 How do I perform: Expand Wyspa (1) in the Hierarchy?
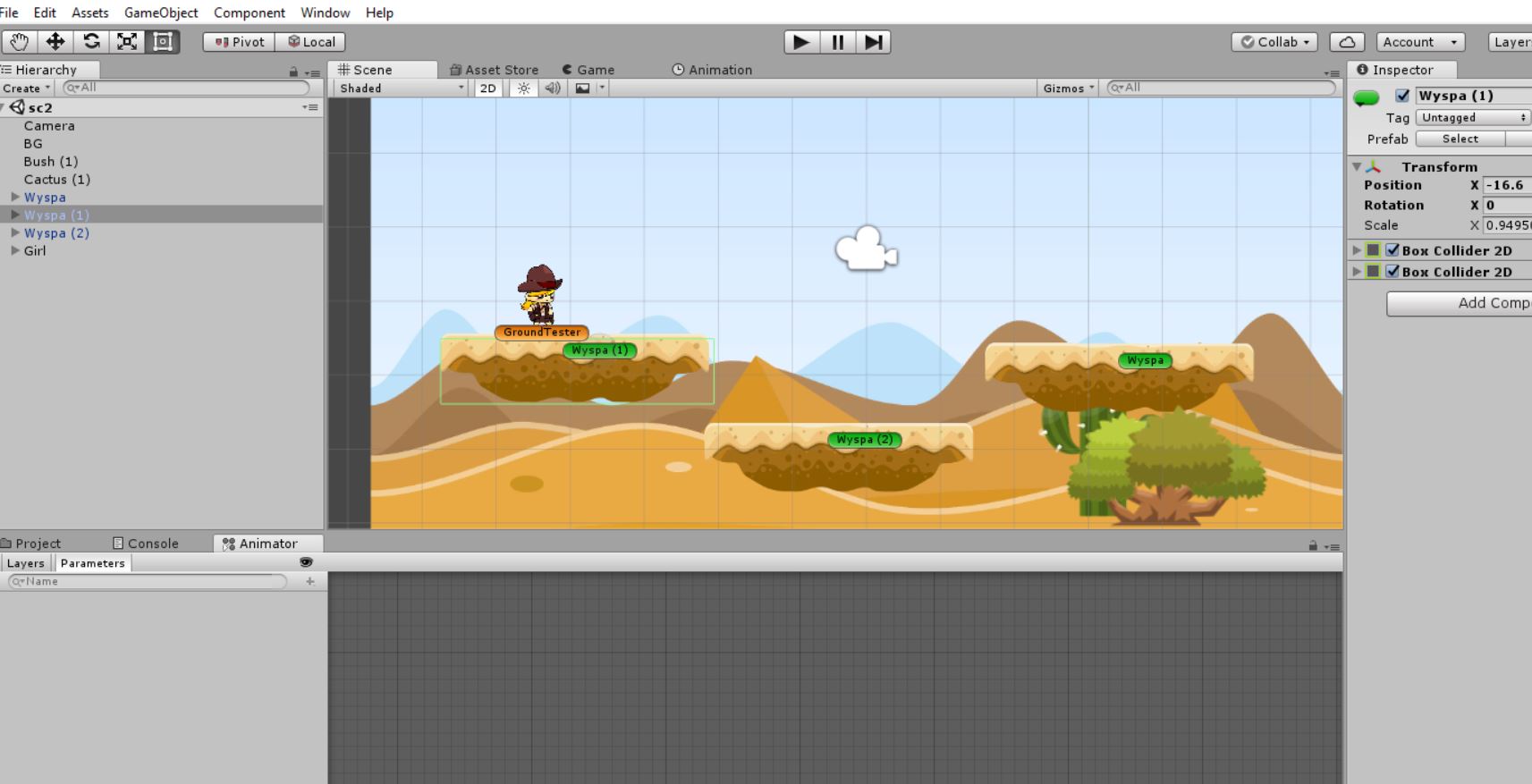tap(15, 215)
